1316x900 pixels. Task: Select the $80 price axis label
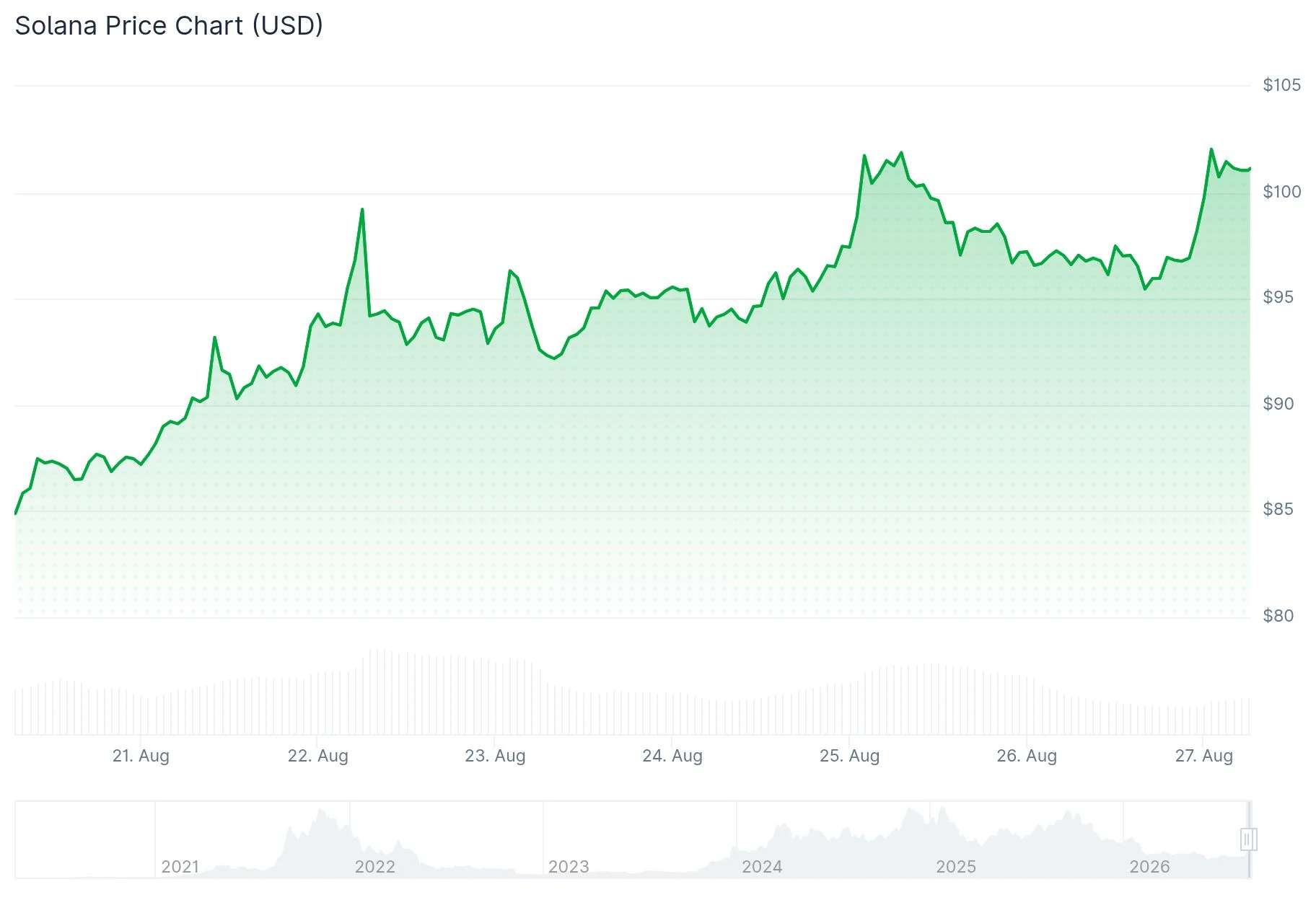[1278, 616]
